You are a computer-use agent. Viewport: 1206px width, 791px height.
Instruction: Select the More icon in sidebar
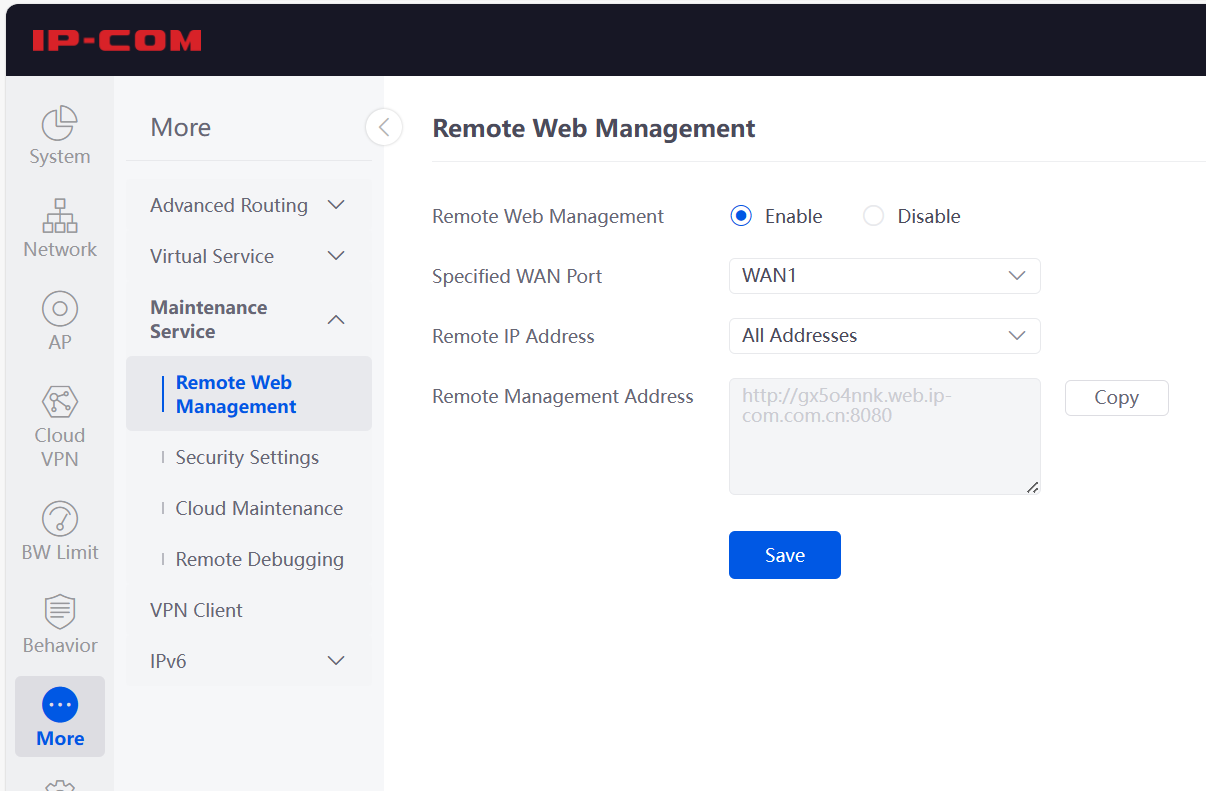[x=59, y=705]
